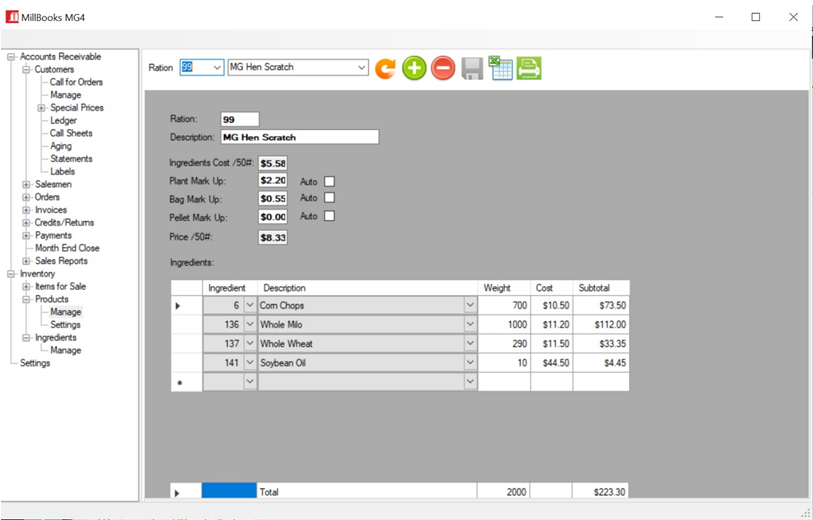Click Whole Wheat subtotal $33.35
The height and width of the screenshot is (520, 813).
pyautogui.click(x=601, y=344)
